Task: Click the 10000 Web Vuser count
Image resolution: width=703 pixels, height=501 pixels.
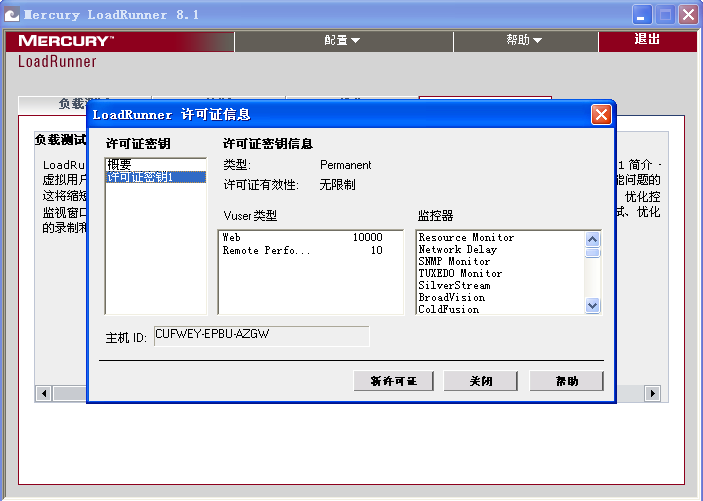Action: pyautogui.click(x=368, y=237)
